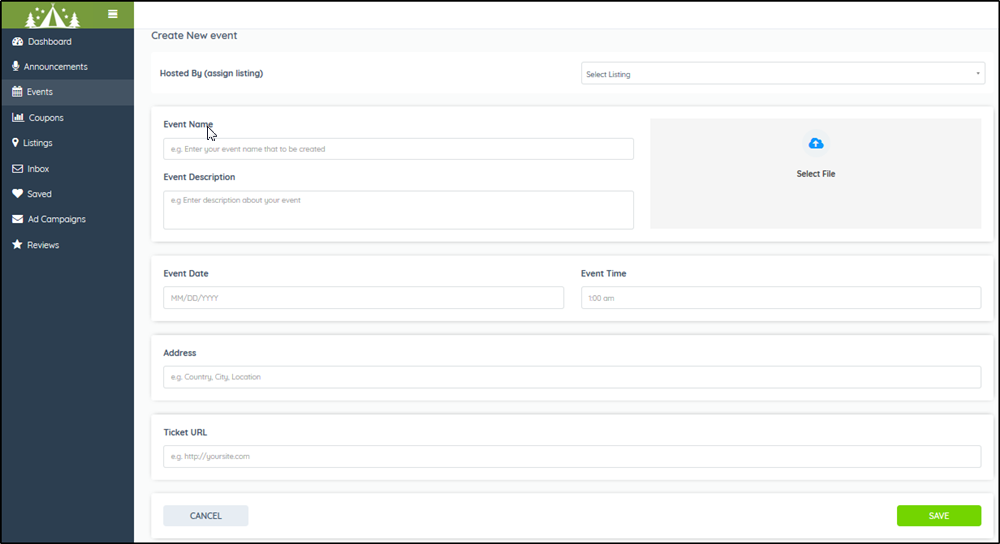Navigate to Listings
1000x544 pixels.
coord(68,143)
